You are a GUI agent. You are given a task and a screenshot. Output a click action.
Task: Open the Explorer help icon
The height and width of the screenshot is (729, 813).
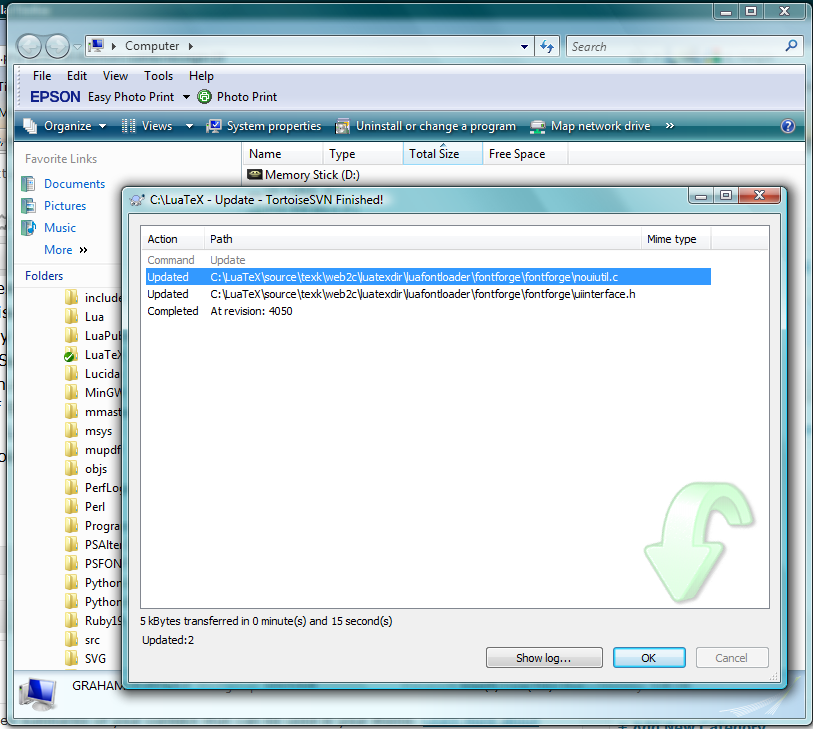788,126
